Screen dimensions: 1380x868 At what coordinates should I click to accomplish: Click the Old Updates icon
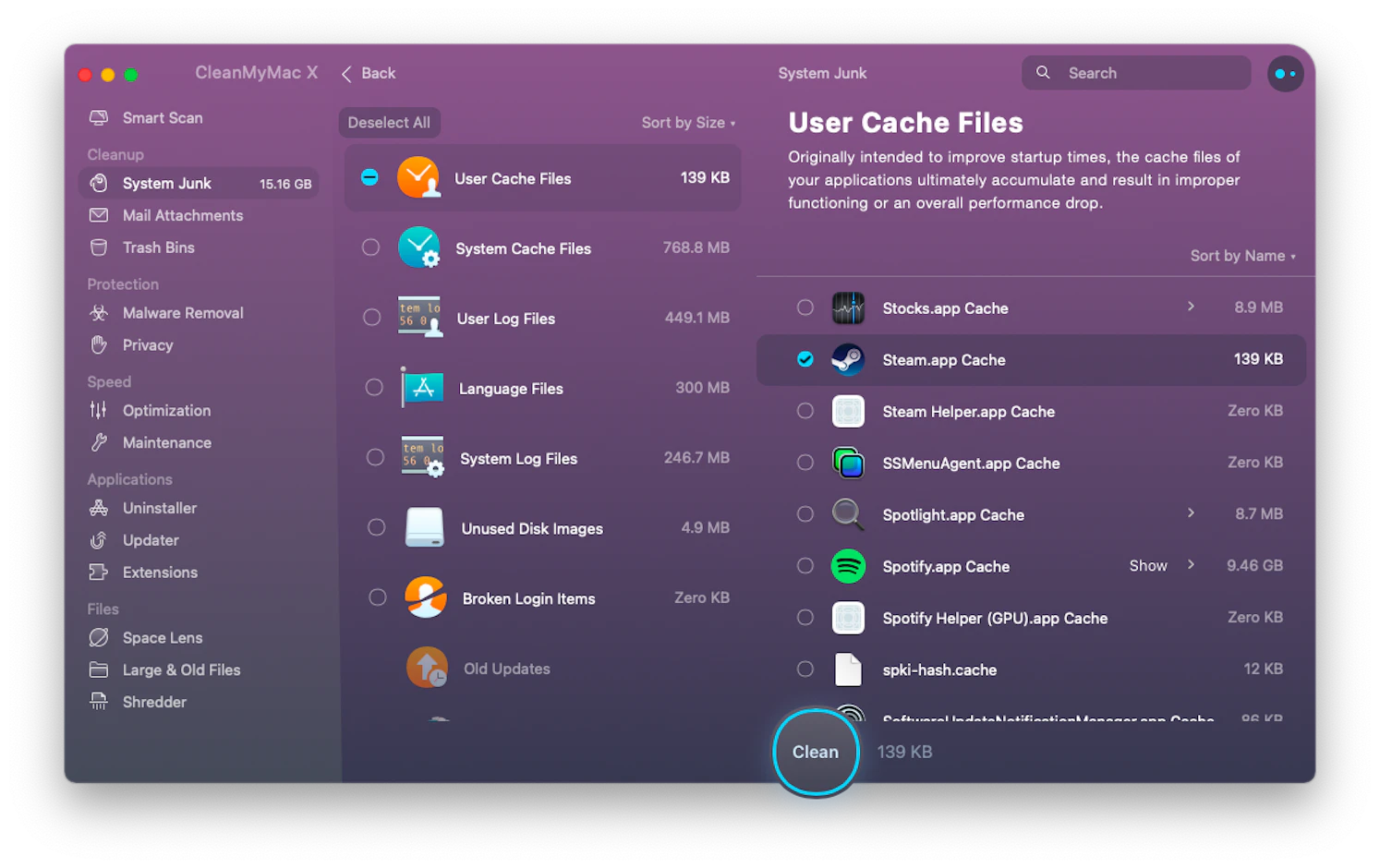pyautogui.click(x=427, y=667)
